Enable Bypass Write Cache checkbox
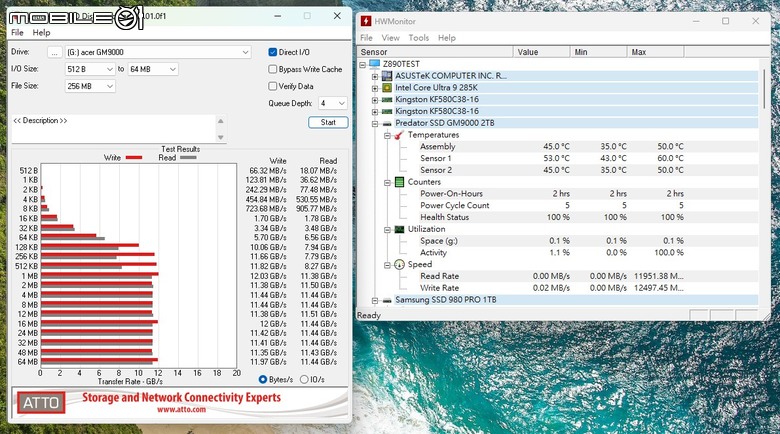The height and width of the screenshot is (434, 780). tap(273, 69)
